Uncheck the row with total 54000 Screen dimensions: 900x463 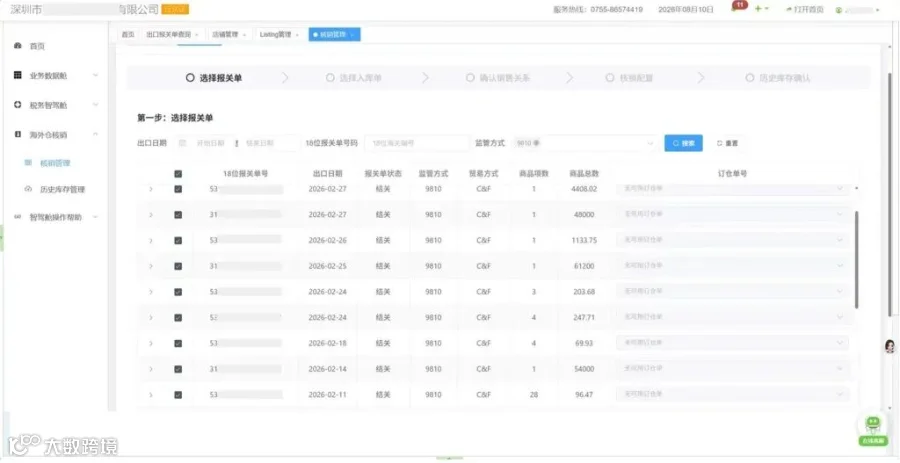tap(178, 369)
